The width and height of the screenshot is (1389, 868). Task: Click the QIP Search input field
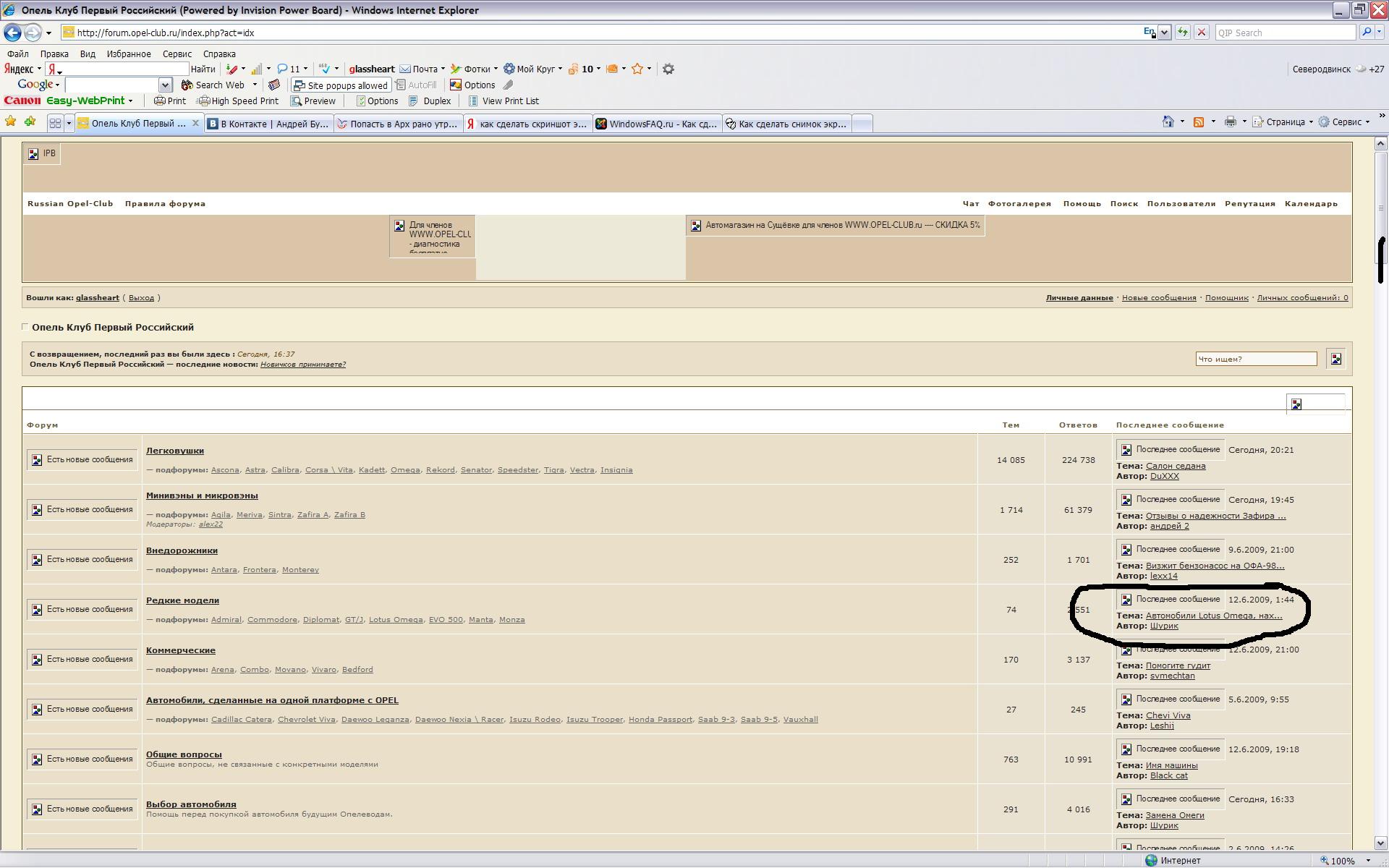1285,33
